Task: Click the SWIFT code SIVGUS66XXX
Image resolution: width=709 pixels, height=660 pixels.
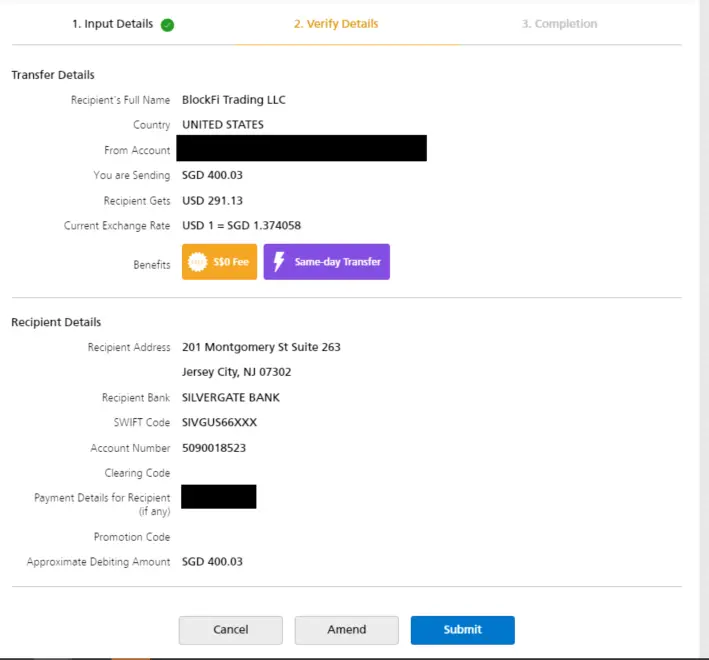Action: (219, 422)
